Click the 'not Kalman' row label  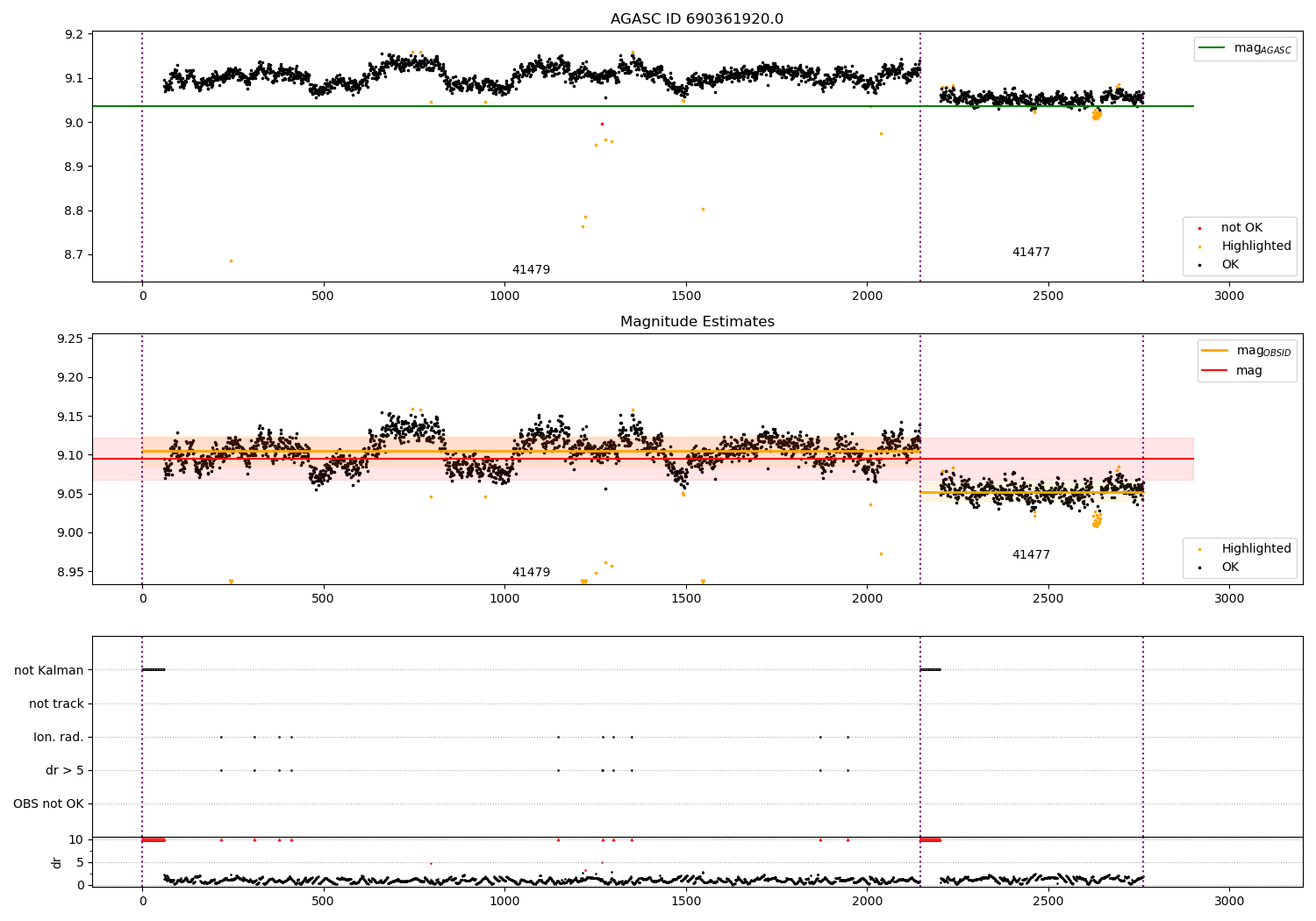pos(49,671)
